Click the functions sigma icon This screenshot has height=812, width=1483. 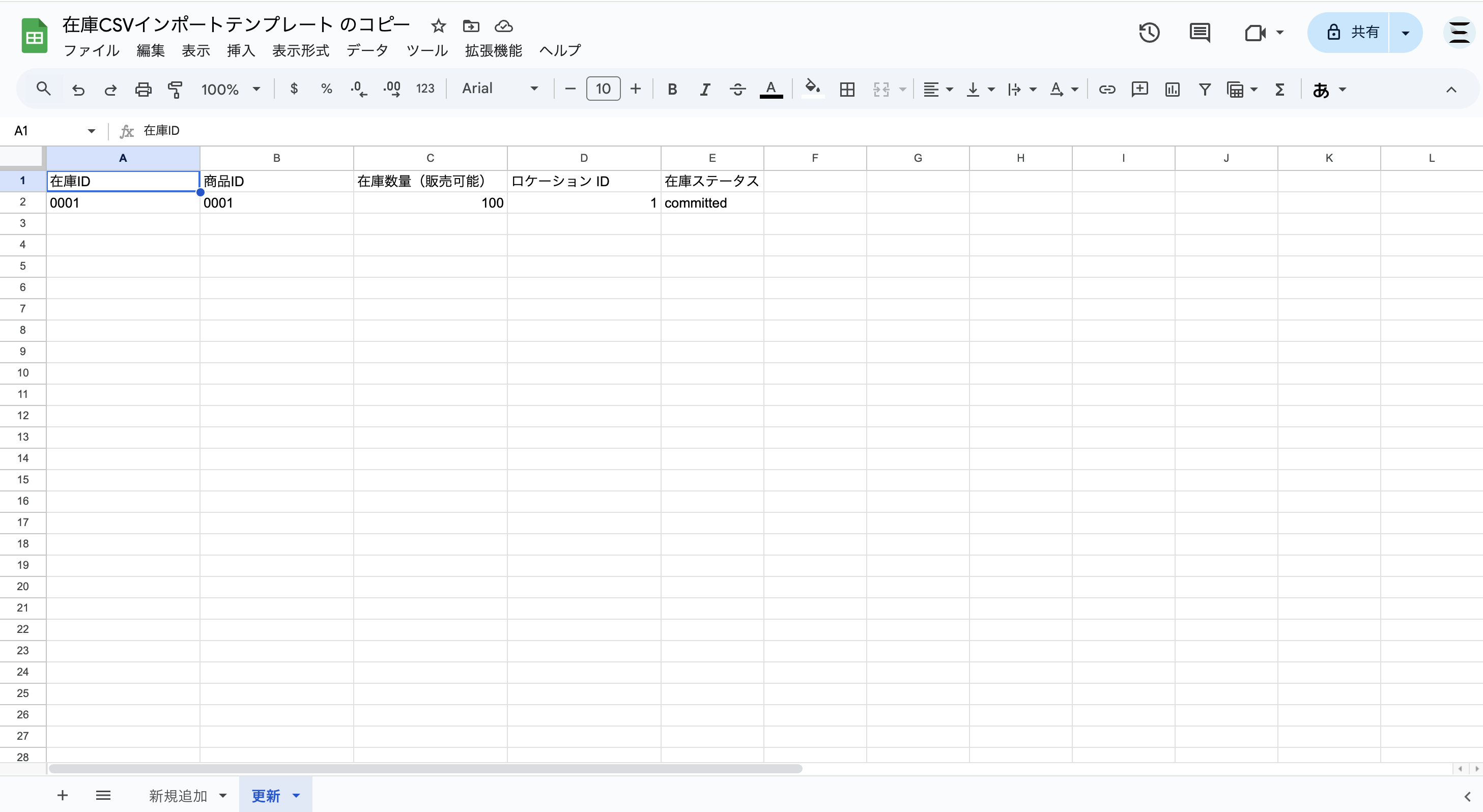tap(1280, 89)
